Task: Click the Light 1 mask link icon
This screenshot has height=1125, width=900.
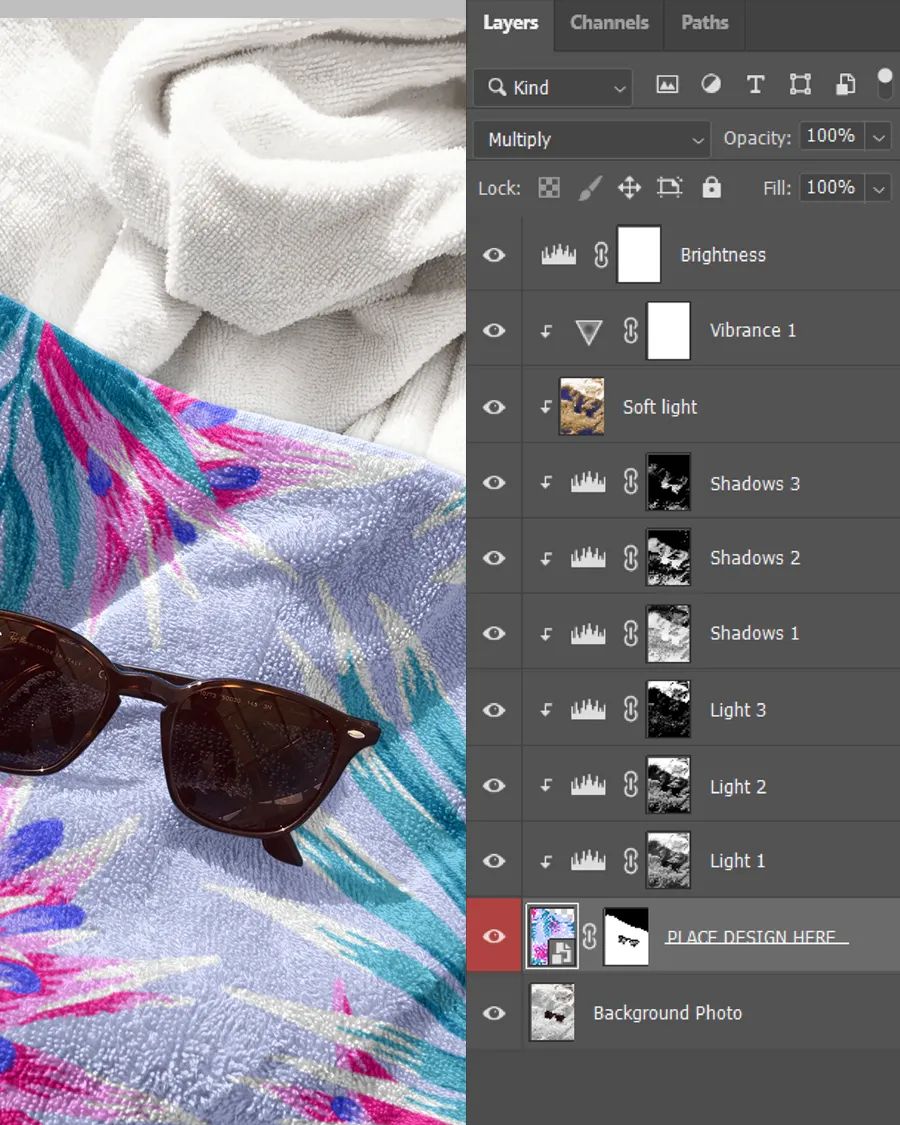Action: [630, 860]
